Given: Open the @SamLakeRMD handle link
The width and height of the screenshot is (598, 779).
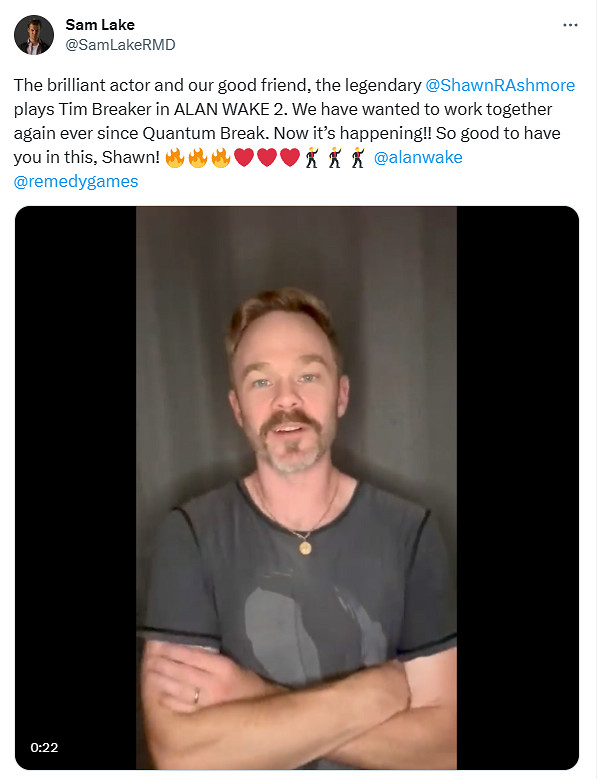Looking at the screenshot, I should pos(120,45).
